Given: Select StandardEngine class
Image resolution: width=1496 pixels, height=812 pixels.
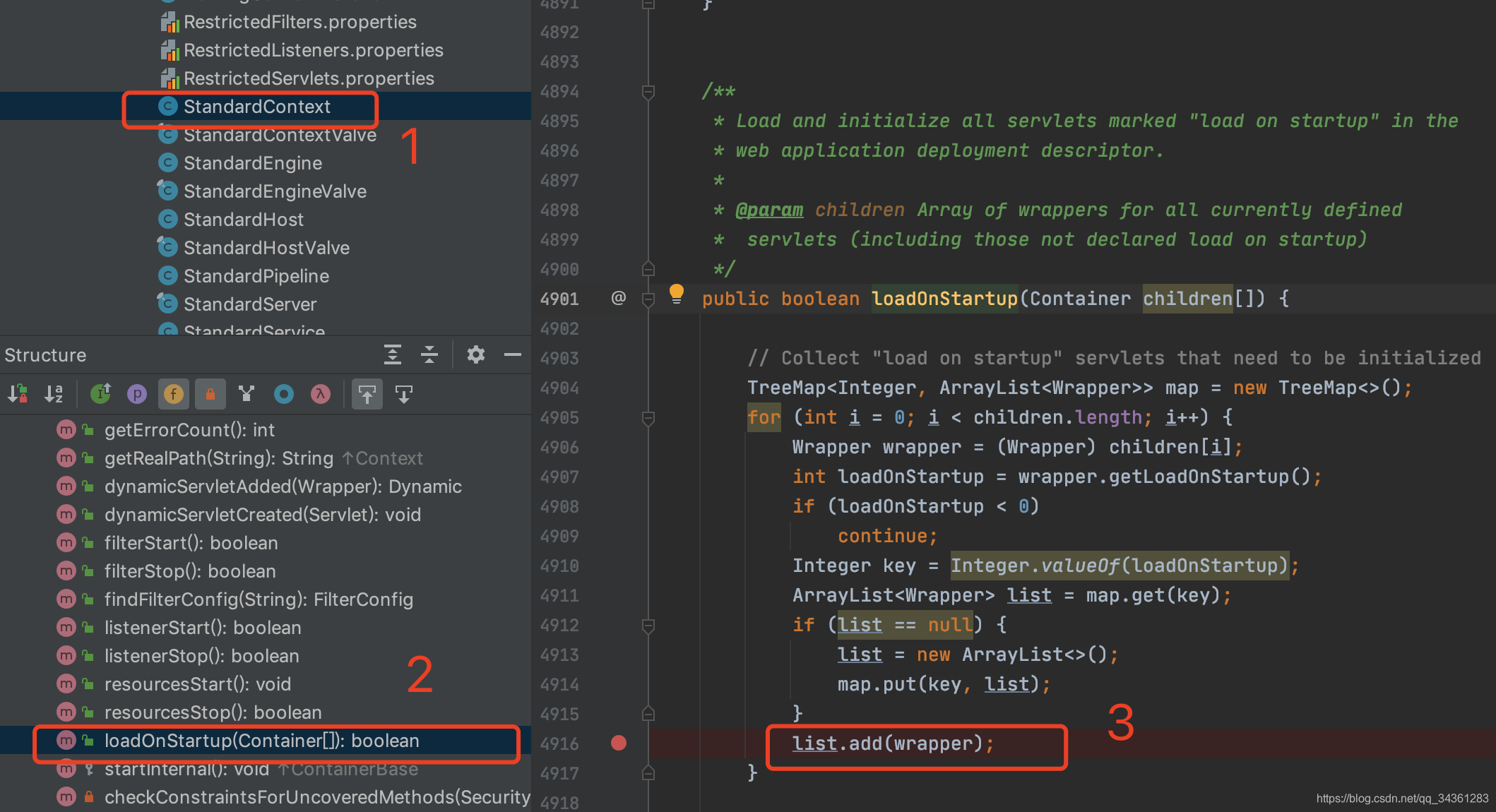Looking at the screenshot, I should point(253,163).
